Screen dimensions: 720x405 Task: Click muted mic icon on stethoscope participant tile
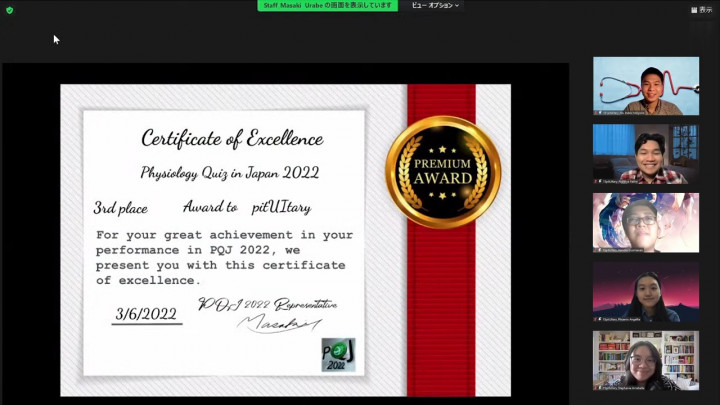pyautogui.click(x=598, y=113)
